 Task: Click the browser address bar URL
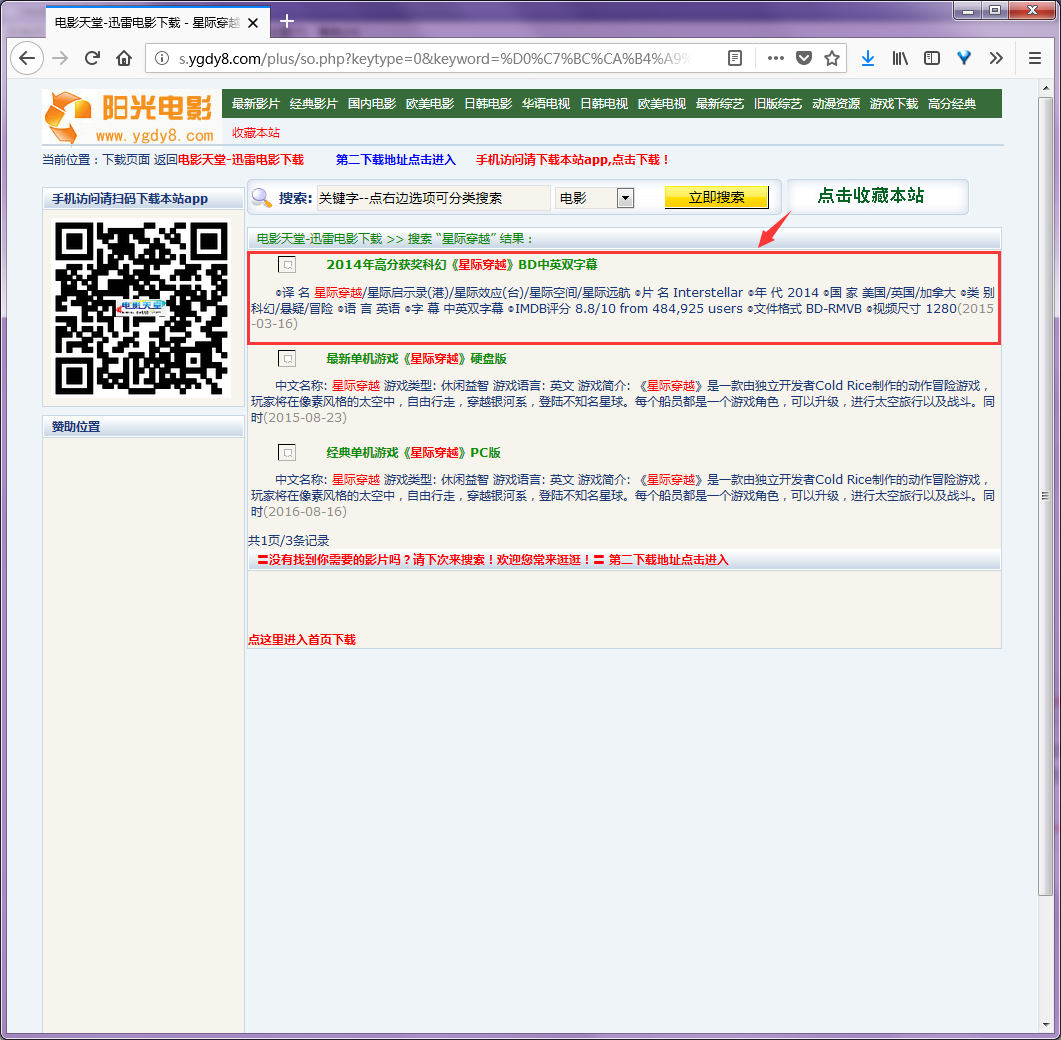point(433,59)
